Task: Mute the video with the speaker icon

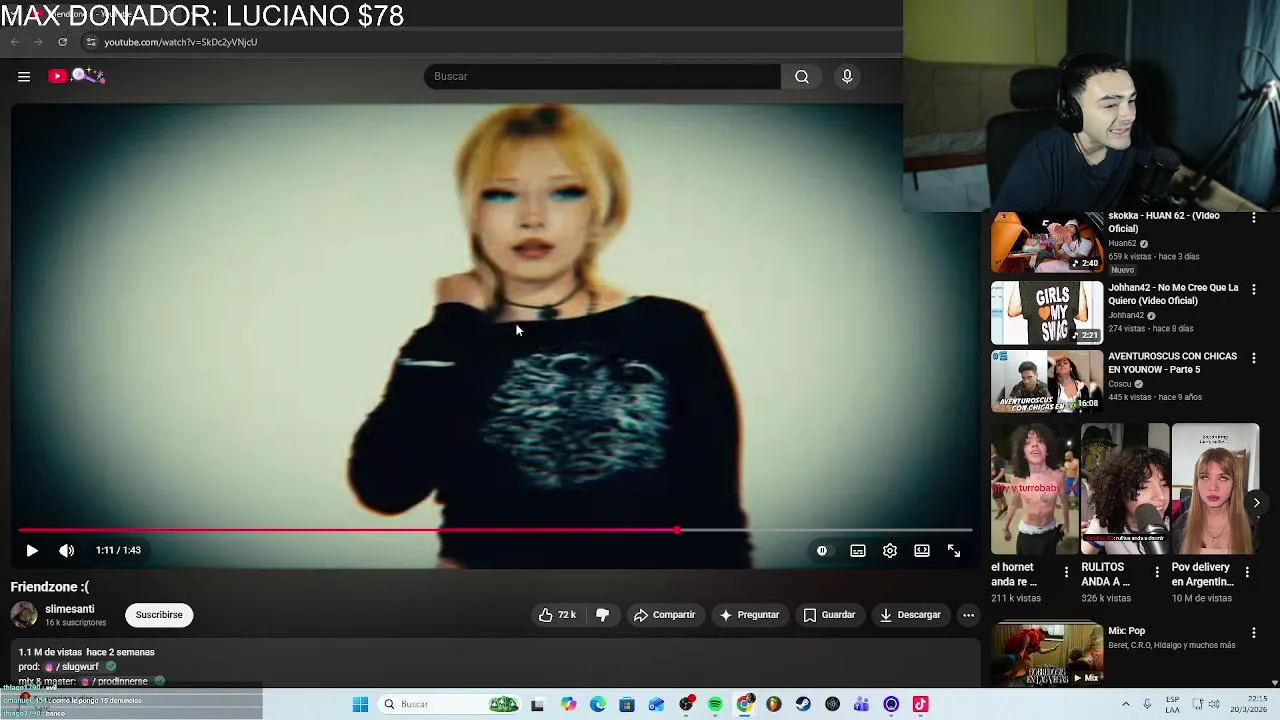Action: click(x=66, y=550)
